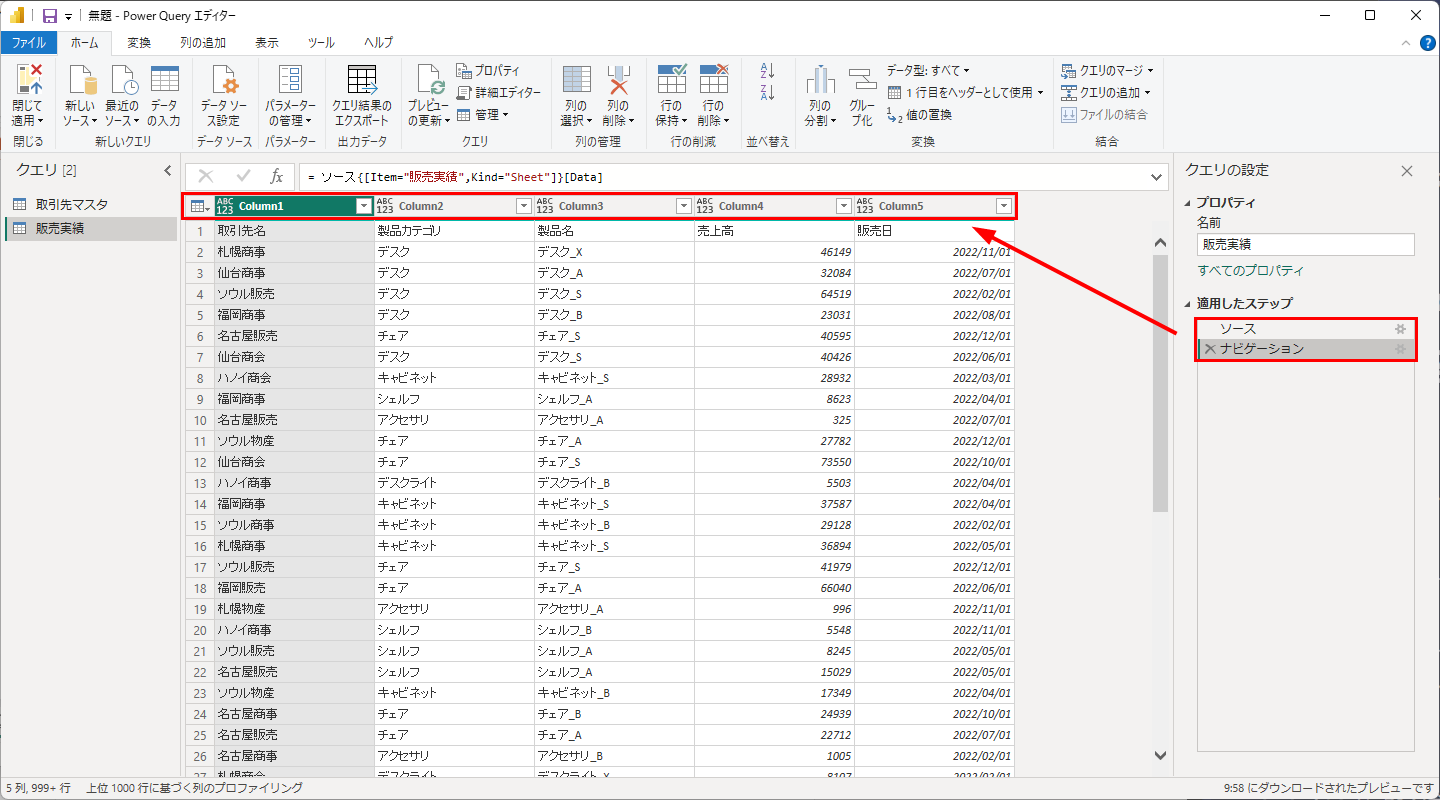The width and height of the screenshot is (1440, 800).
Task: Open the File (ファイル) tab
Action: tap(28, 43)
